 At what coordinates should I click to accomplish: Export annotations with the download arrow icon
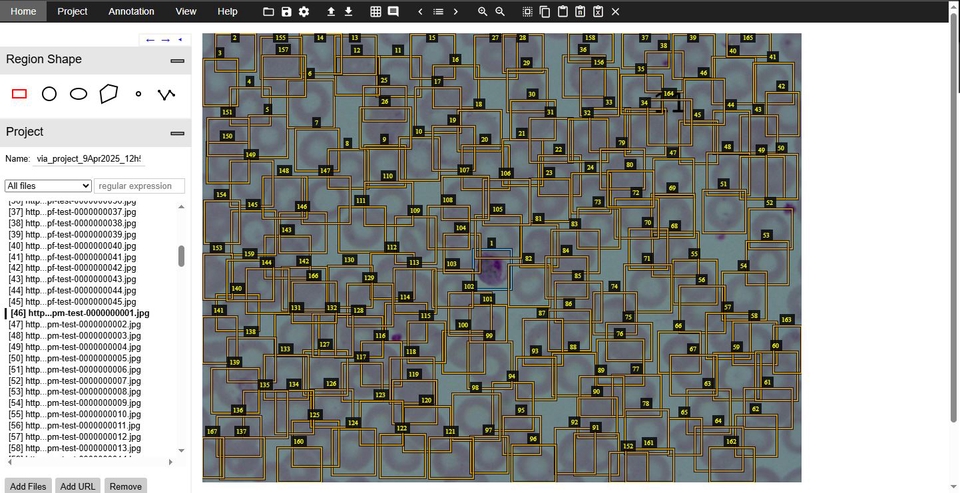(348, 12)
